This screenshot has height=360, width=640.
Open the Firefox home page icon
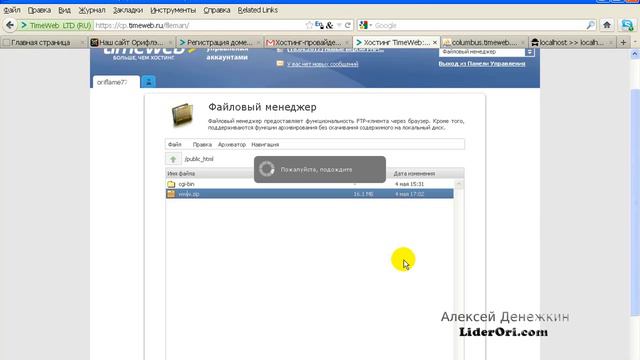[x=607, y=25]
